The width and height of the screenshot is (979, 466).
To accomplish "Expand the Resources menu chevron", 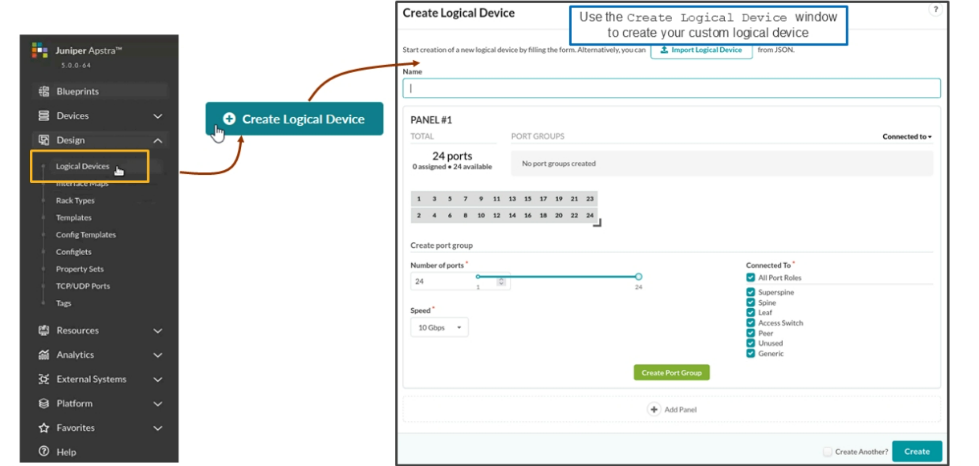I will tap(158, 331).
